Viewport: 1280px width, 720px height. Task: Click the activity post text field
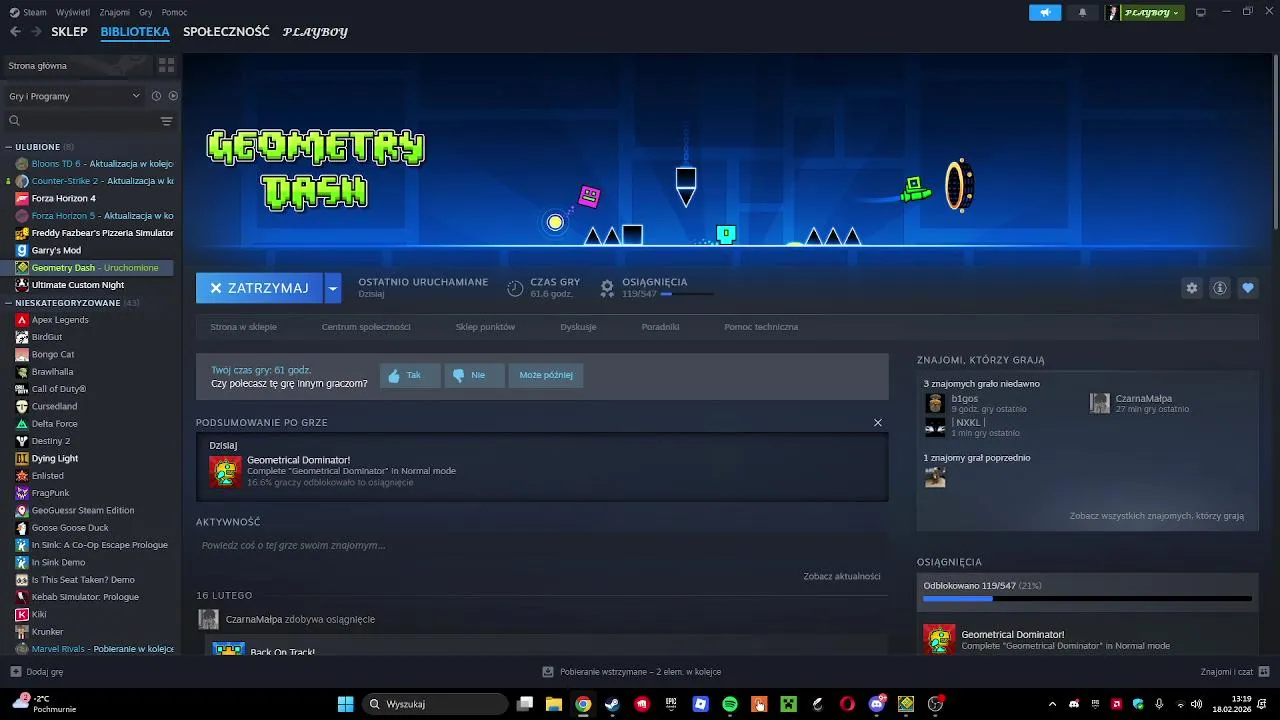542,545
